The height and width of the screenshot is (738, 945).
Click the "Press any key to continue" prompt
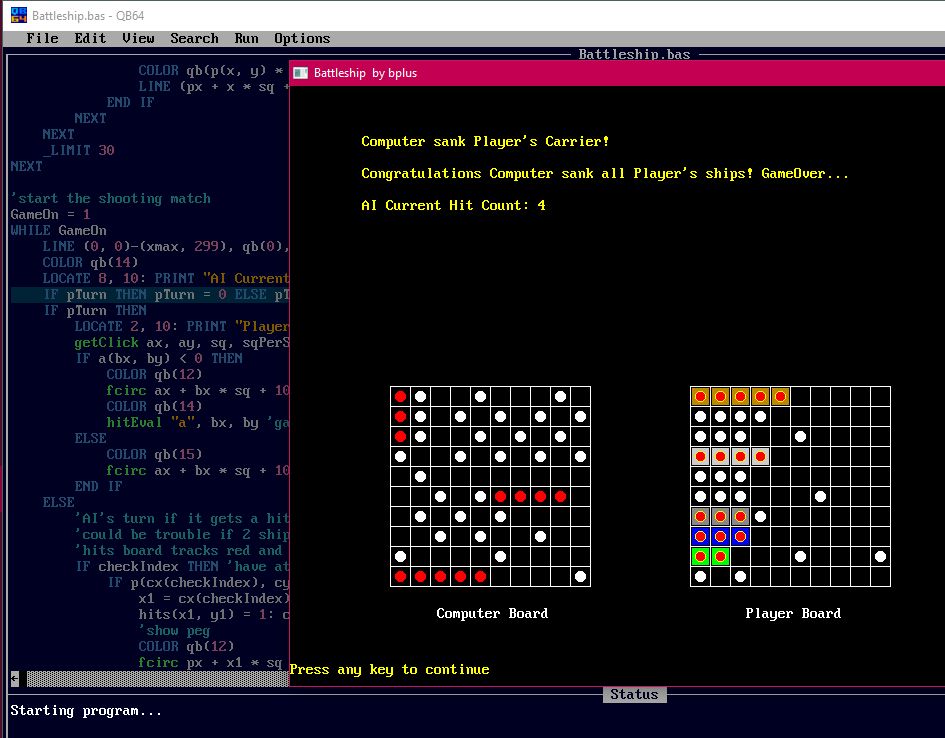[x=389, y=669]
